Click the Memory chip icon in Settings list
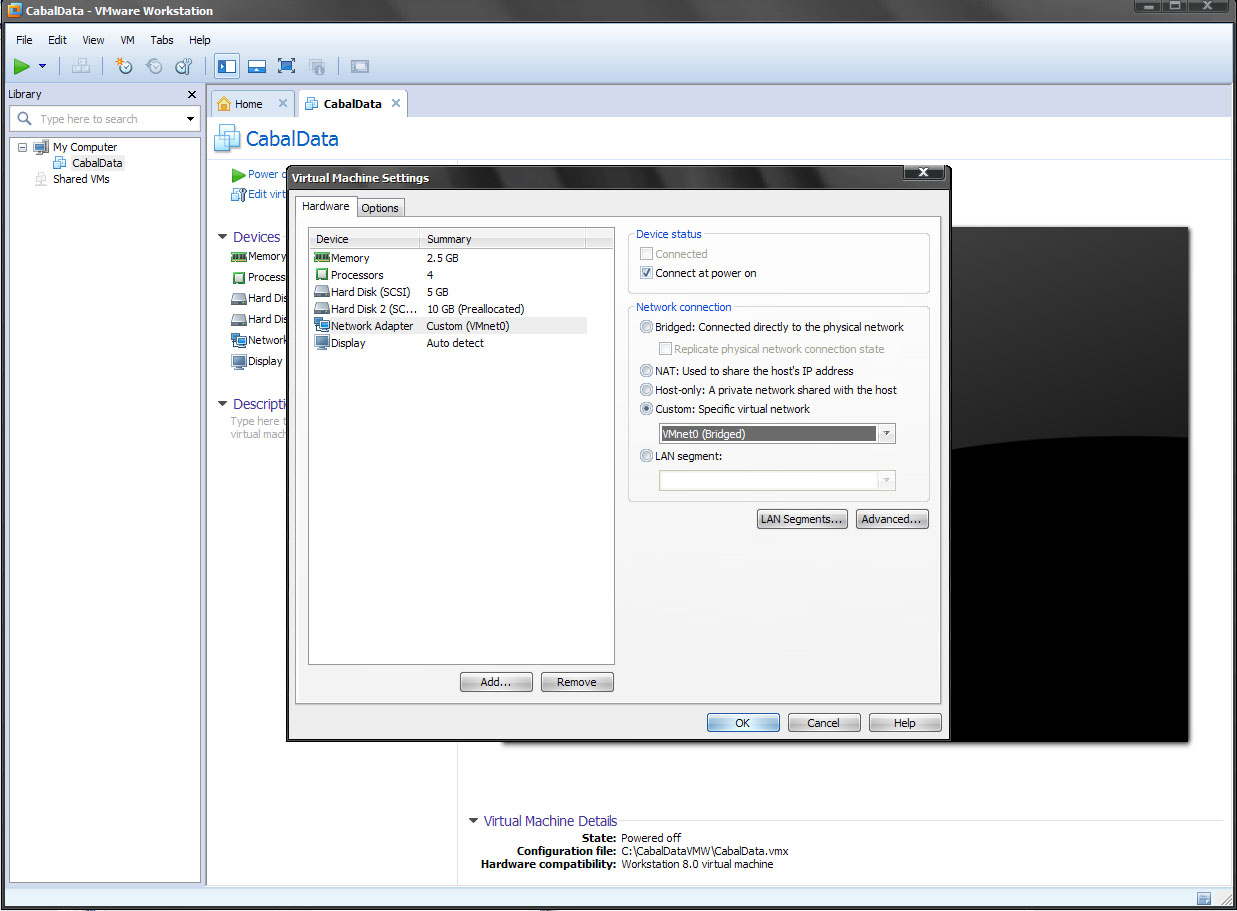 point(322,258)
